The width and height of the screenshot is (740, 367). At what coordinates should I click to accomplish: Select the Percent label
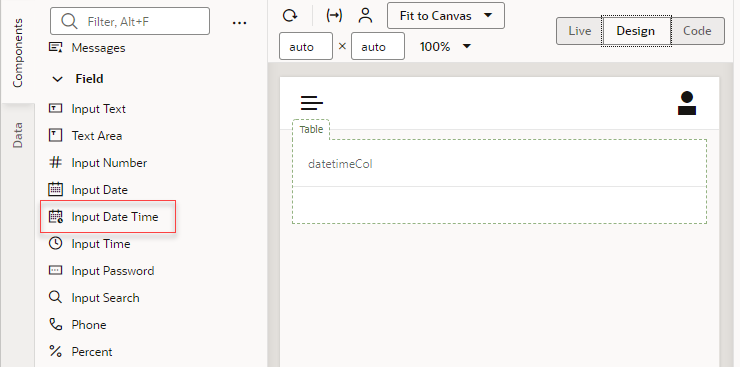(x=92, y=351)
